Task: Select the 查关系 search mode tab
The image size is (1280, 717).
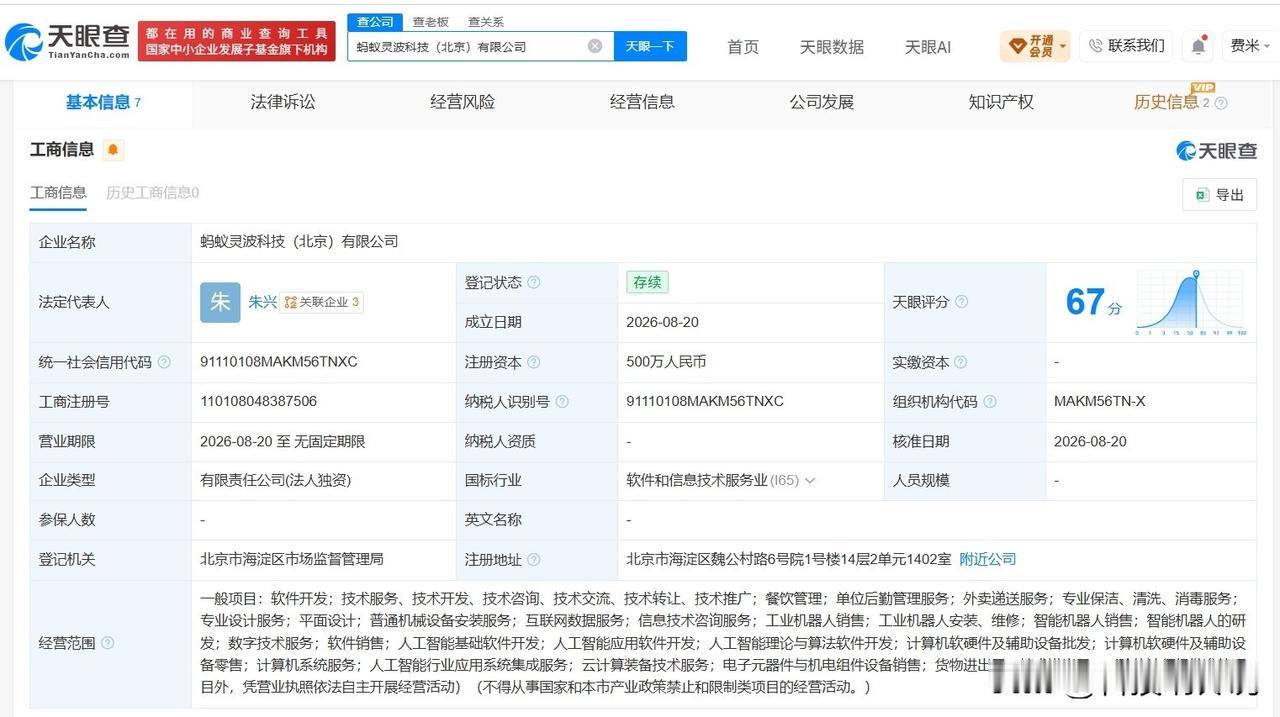Action: click(x=486, y=21)
